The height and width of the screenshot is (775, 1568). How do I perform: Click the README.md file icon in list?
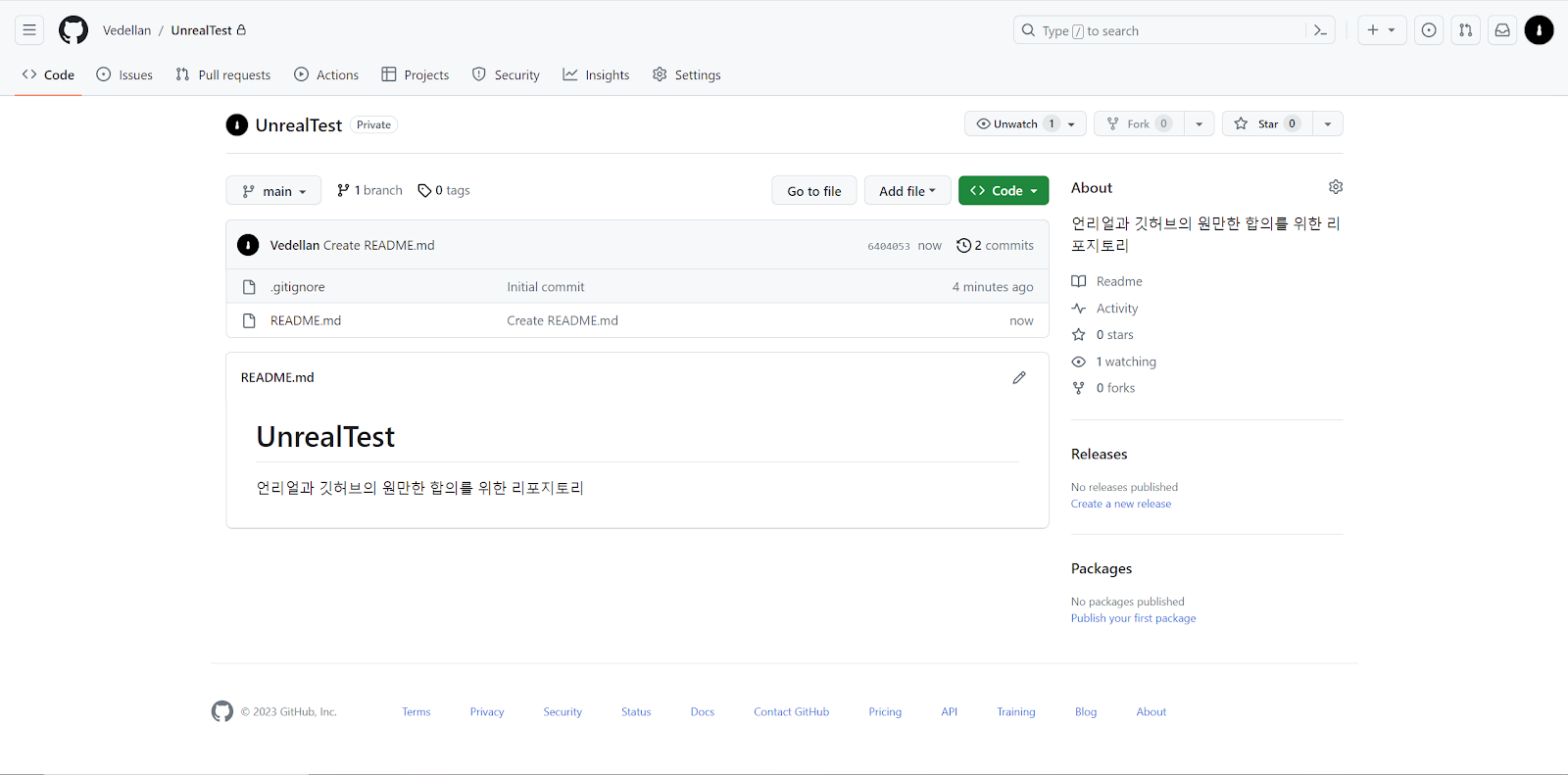pos(249,320)
